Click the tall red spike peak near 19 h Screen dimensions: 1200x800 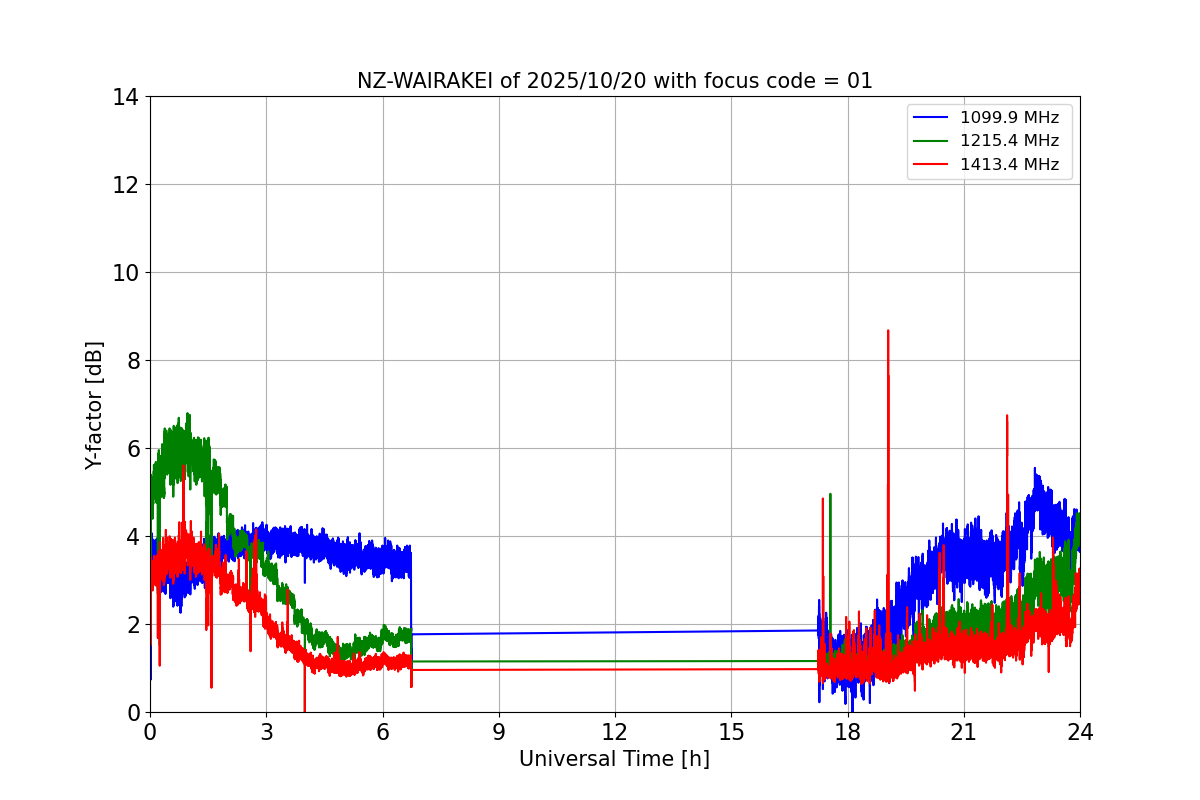click(887, 332)
